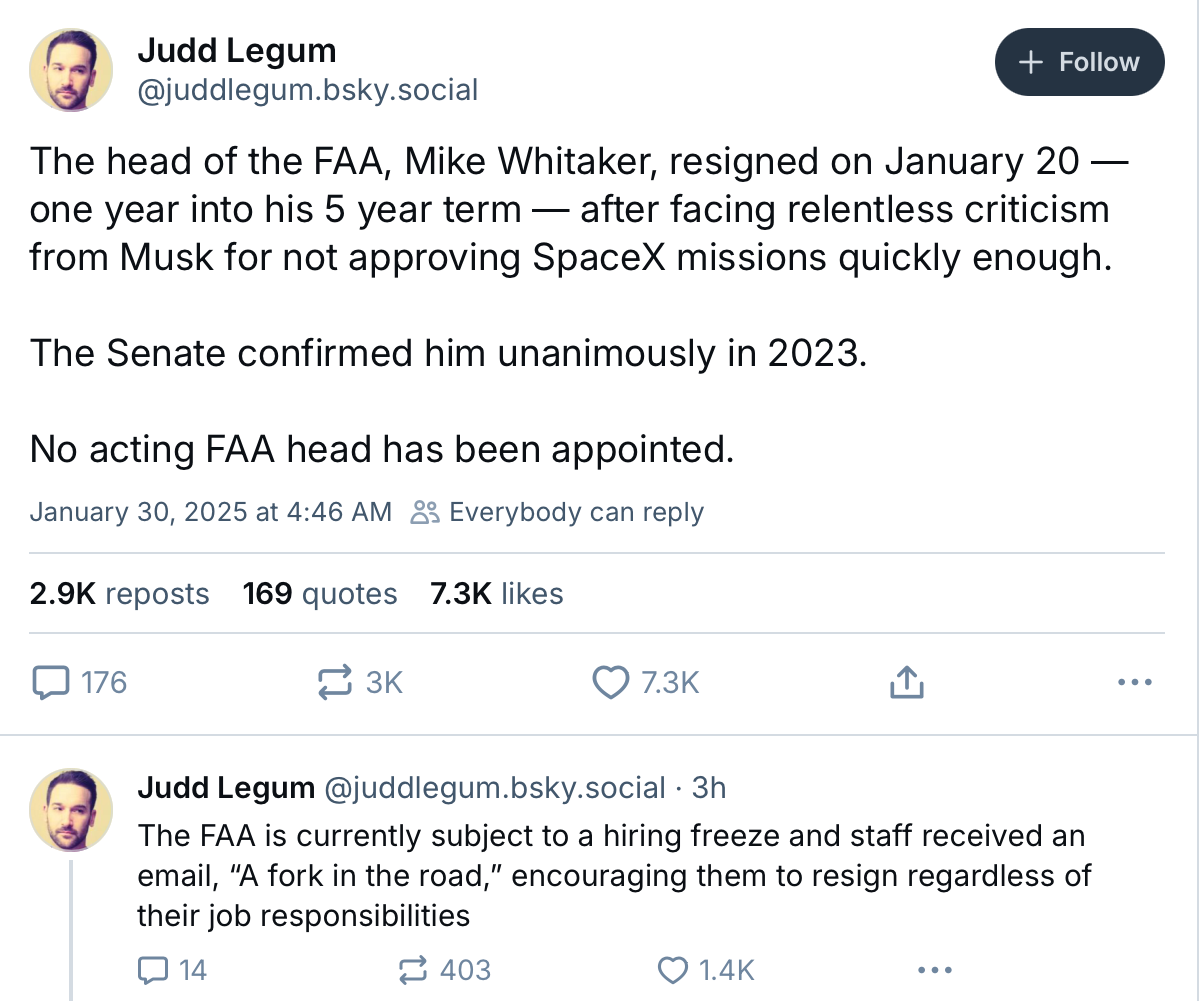1201x1001 pixels.
Task: Repost the main FAA post
Action: pos(337,683)
